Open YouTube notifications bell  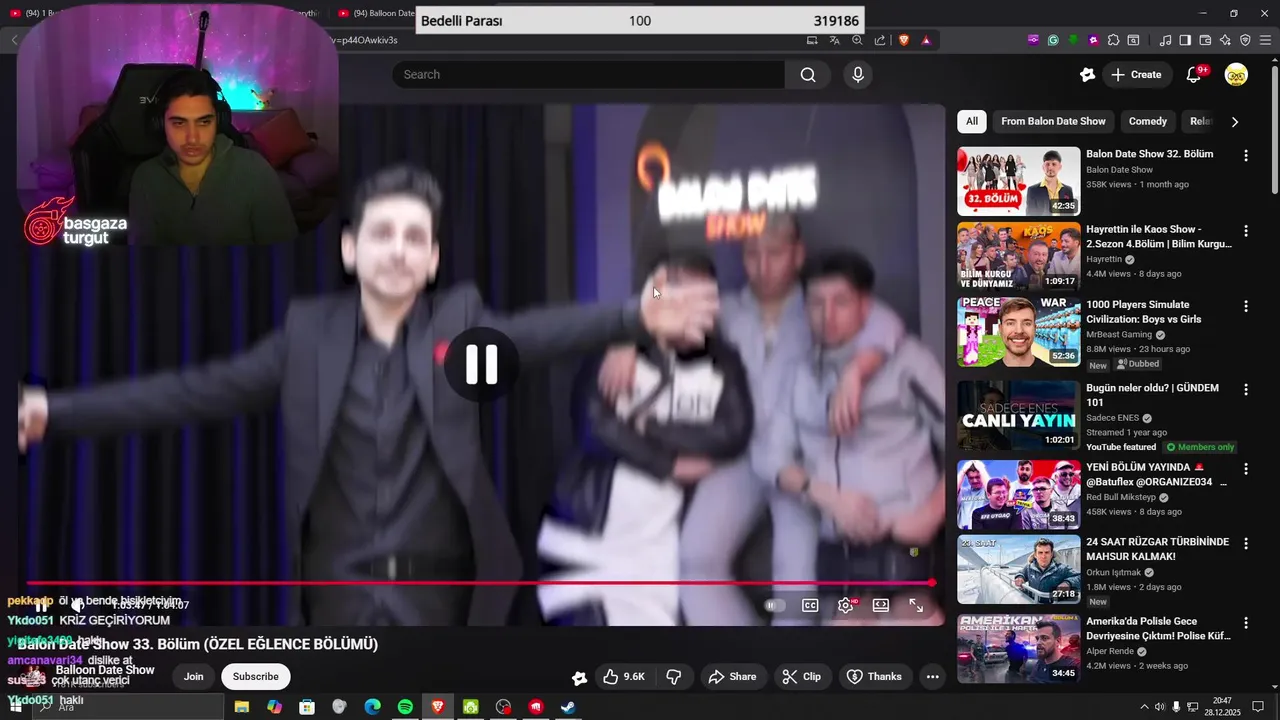coord(1193,75)
